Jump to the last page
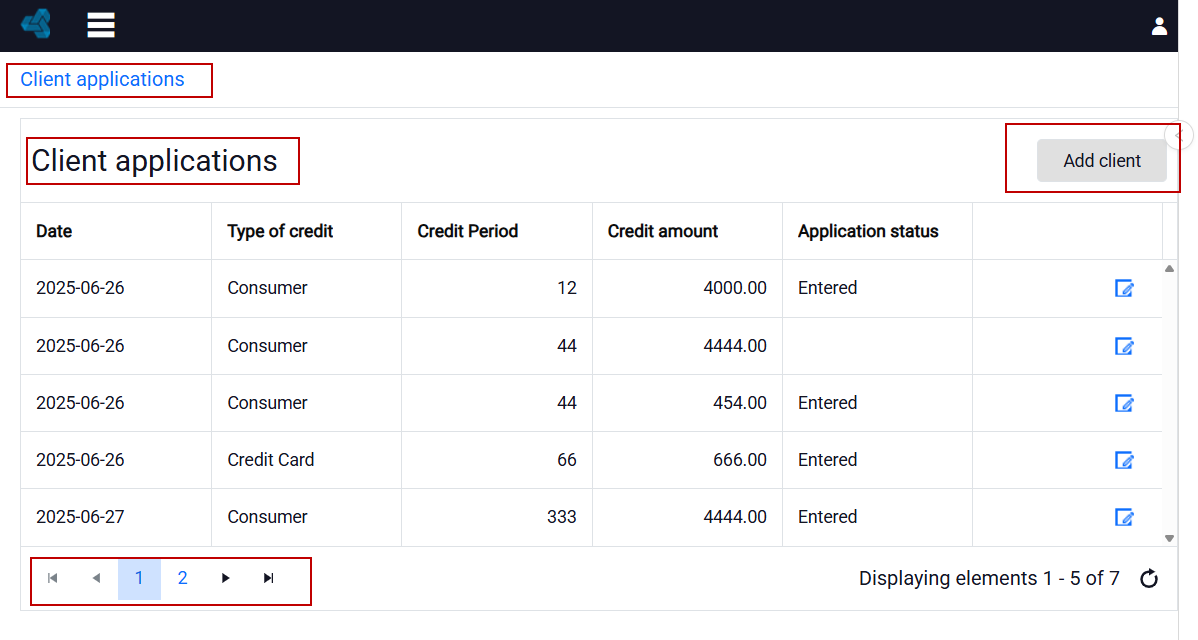Image resolution: width=1198 pixels, height=640 pixels. pyautogui.click(x=268, y=578)
